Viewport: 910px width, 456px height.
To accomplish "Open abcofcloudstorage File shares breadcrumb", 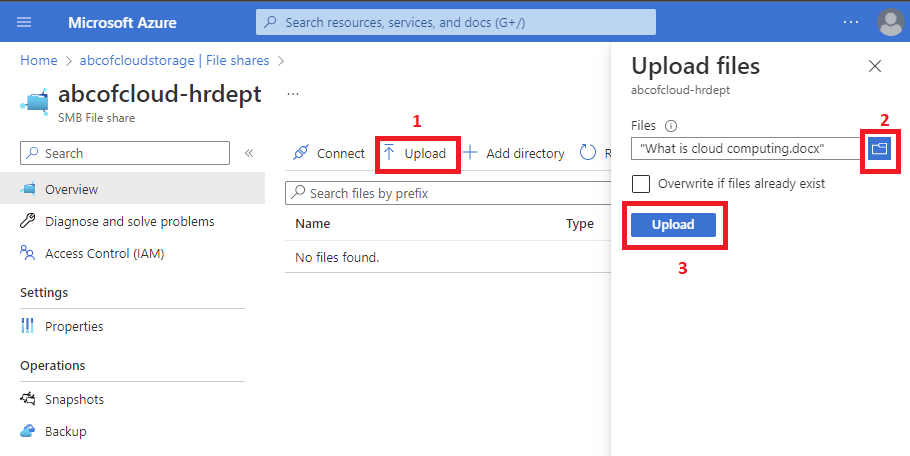I will (176, 60).
